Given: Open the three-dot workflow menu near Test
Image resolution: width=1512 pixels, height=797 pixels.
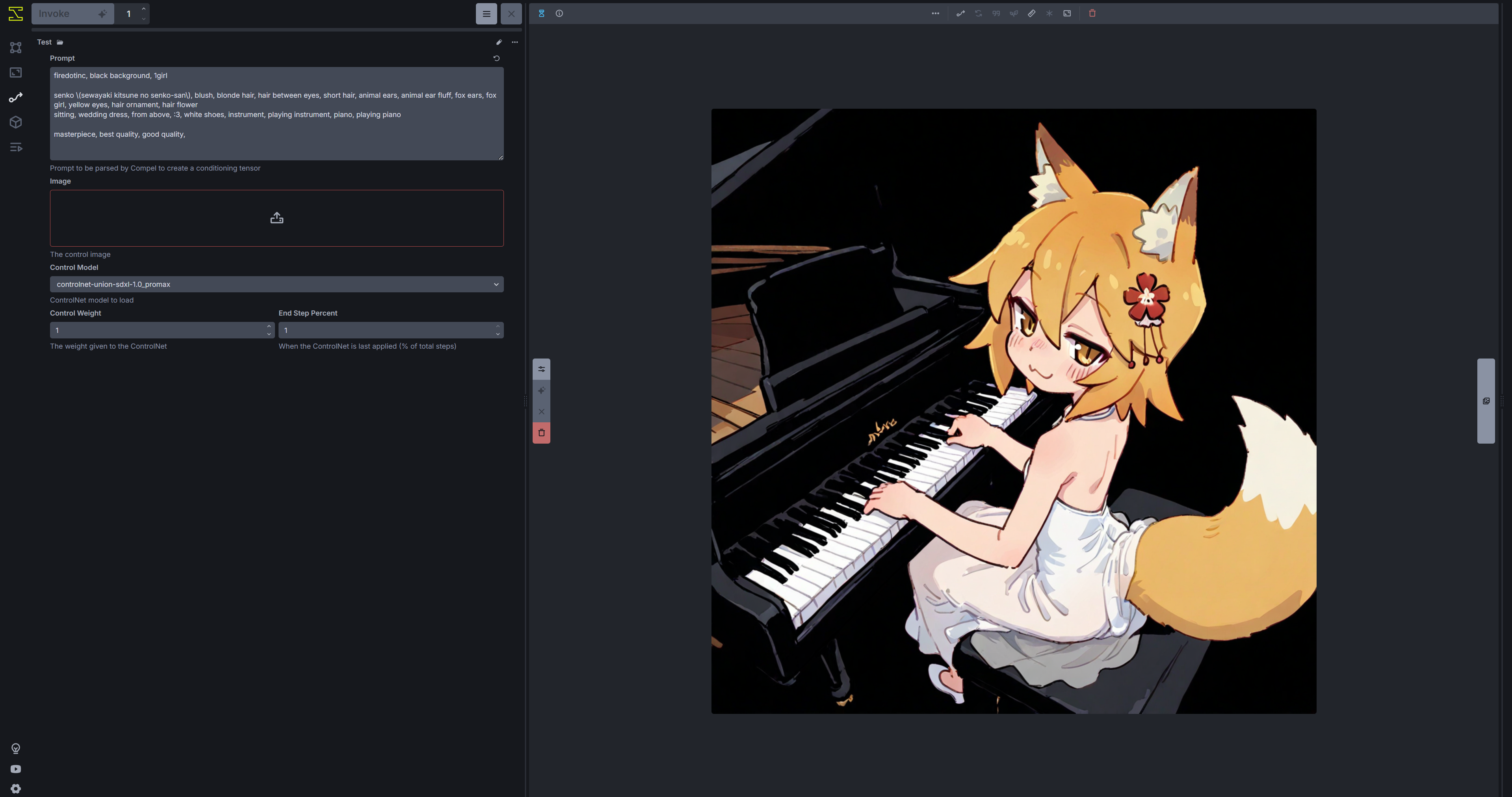Looking at the screenshot, I should [515, 42].
